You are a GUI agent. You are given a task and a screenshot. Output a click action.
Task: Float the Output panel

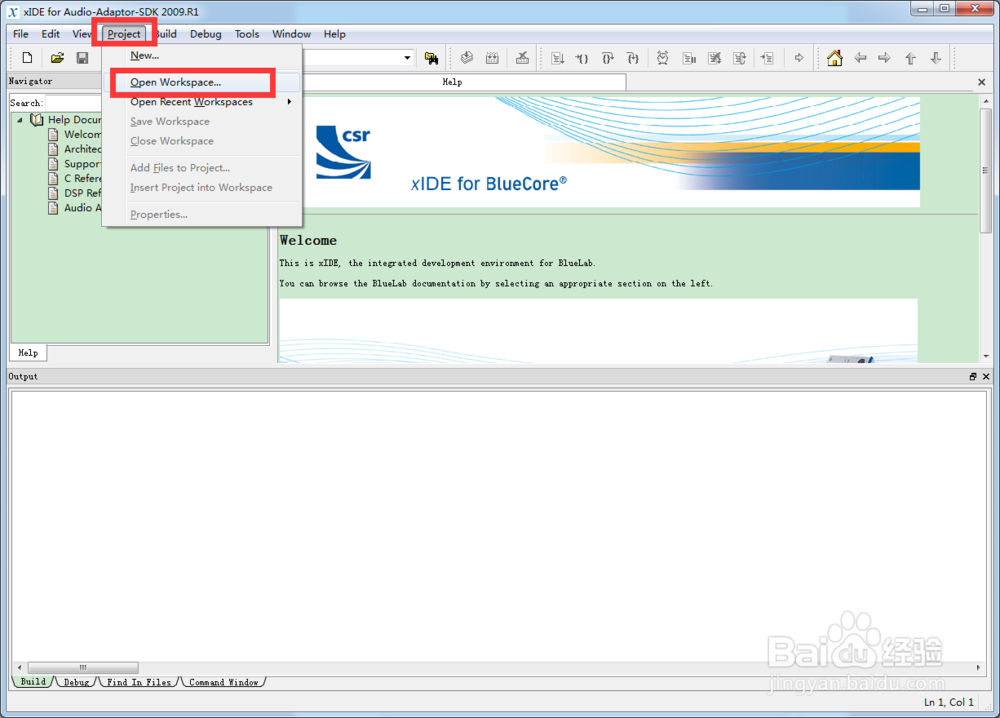(x=973, y=377)
